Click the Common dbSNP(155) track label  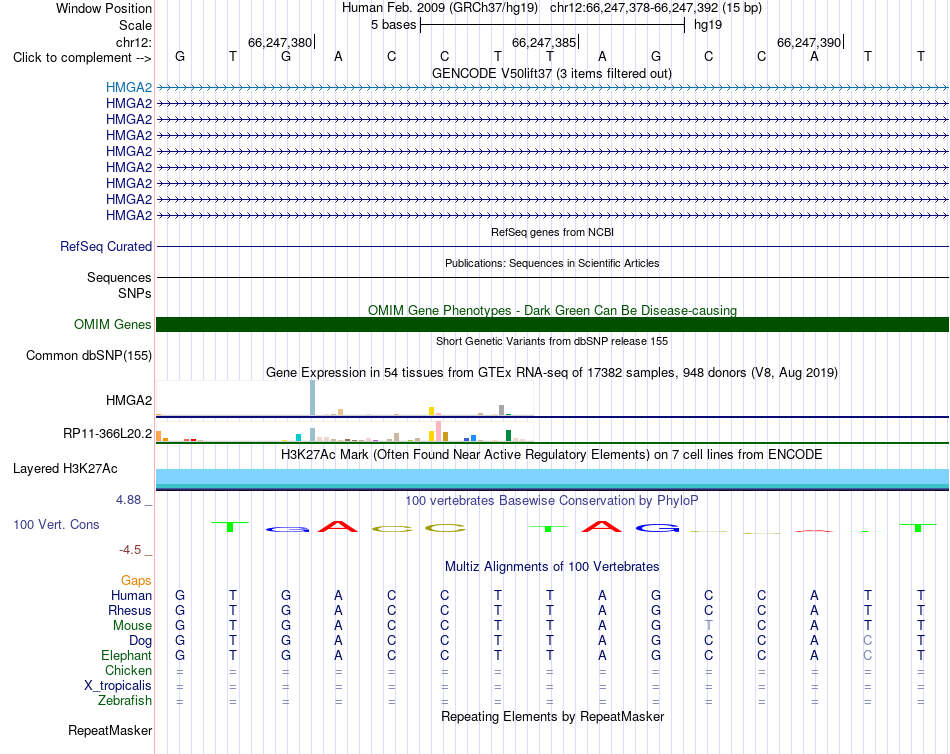pyautogui.click(x=88, y=356)
